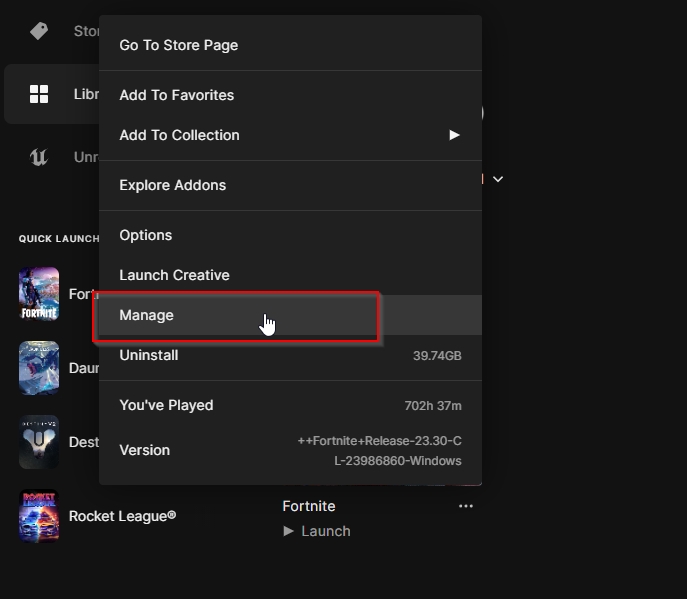Open the Destiny 2 quick launch thumbnail
687x599 pixels.
39,442
